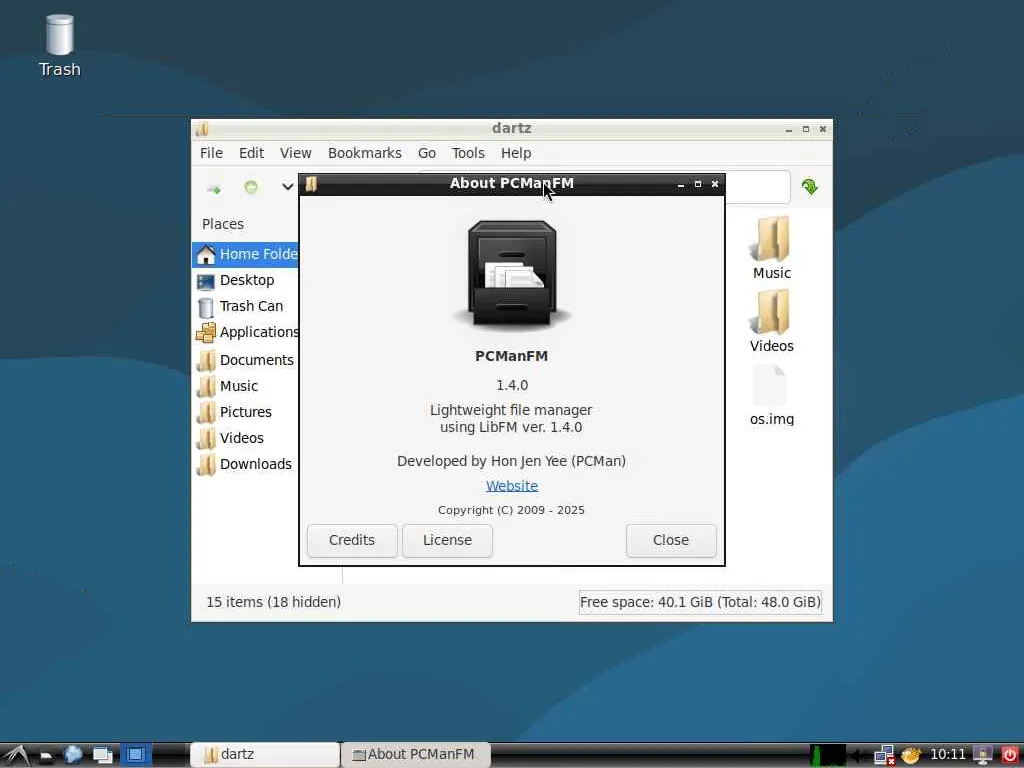Launch web browser globe icon in taskbar
Image resolution: width=1024 pixels, height=768 pixels.
tap(73, 755)
